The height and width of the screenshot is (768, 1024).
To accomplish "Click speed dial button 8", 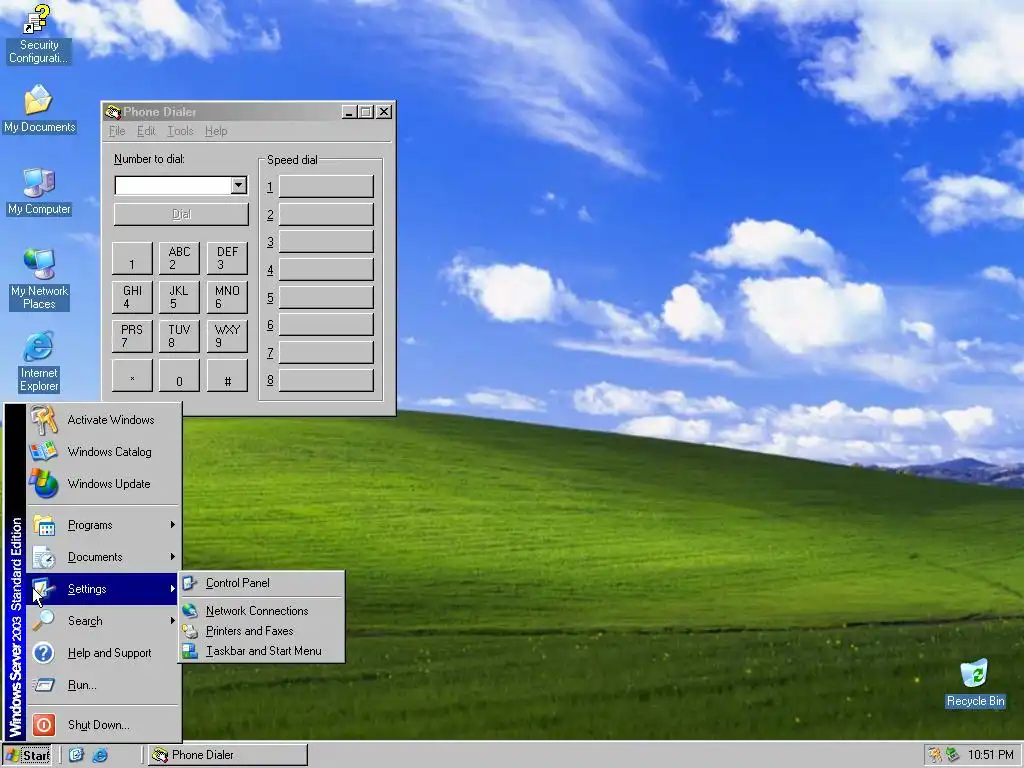I will (x=326, y=380).
